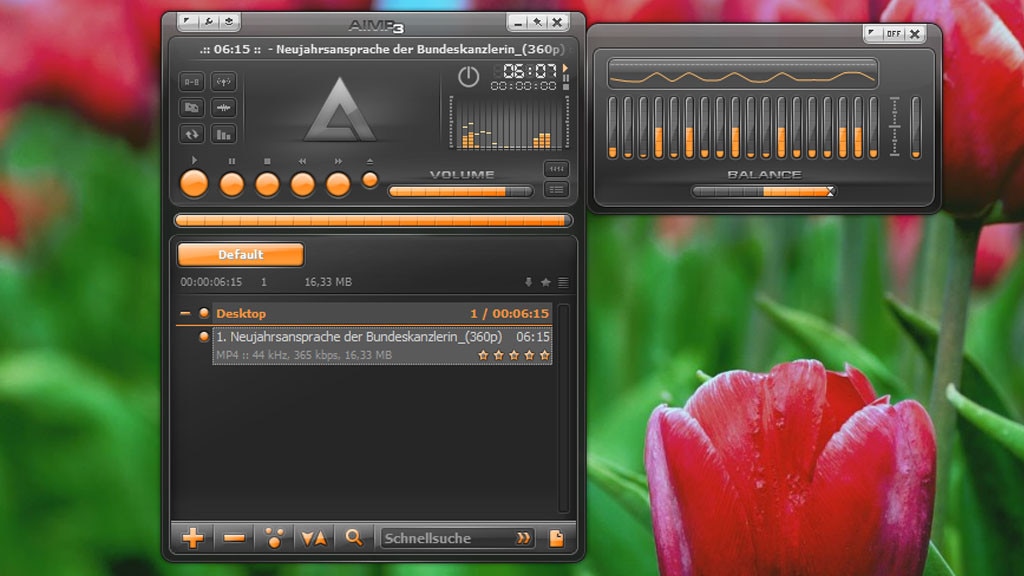This screenshot has width=1024, height=576.
Task: Select the Neujahrsansprache der Bundeskanzlerin track
Action: [358, 337]
